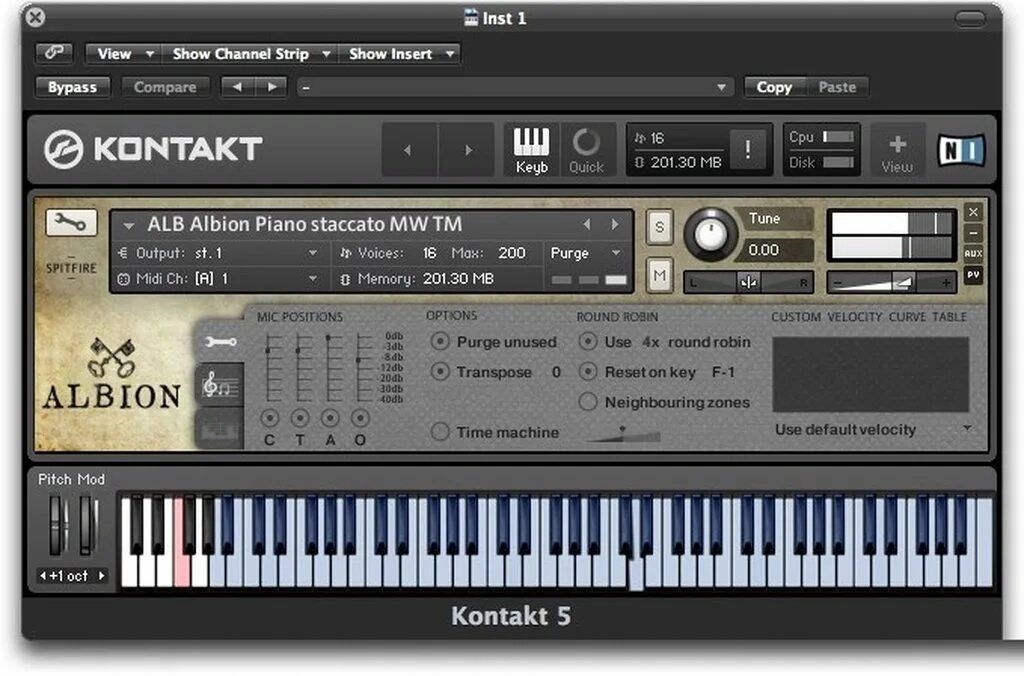Open the Purge dropdown
Image resolution: width=1024 pixels, height=676 pixels.
point(584,253)
